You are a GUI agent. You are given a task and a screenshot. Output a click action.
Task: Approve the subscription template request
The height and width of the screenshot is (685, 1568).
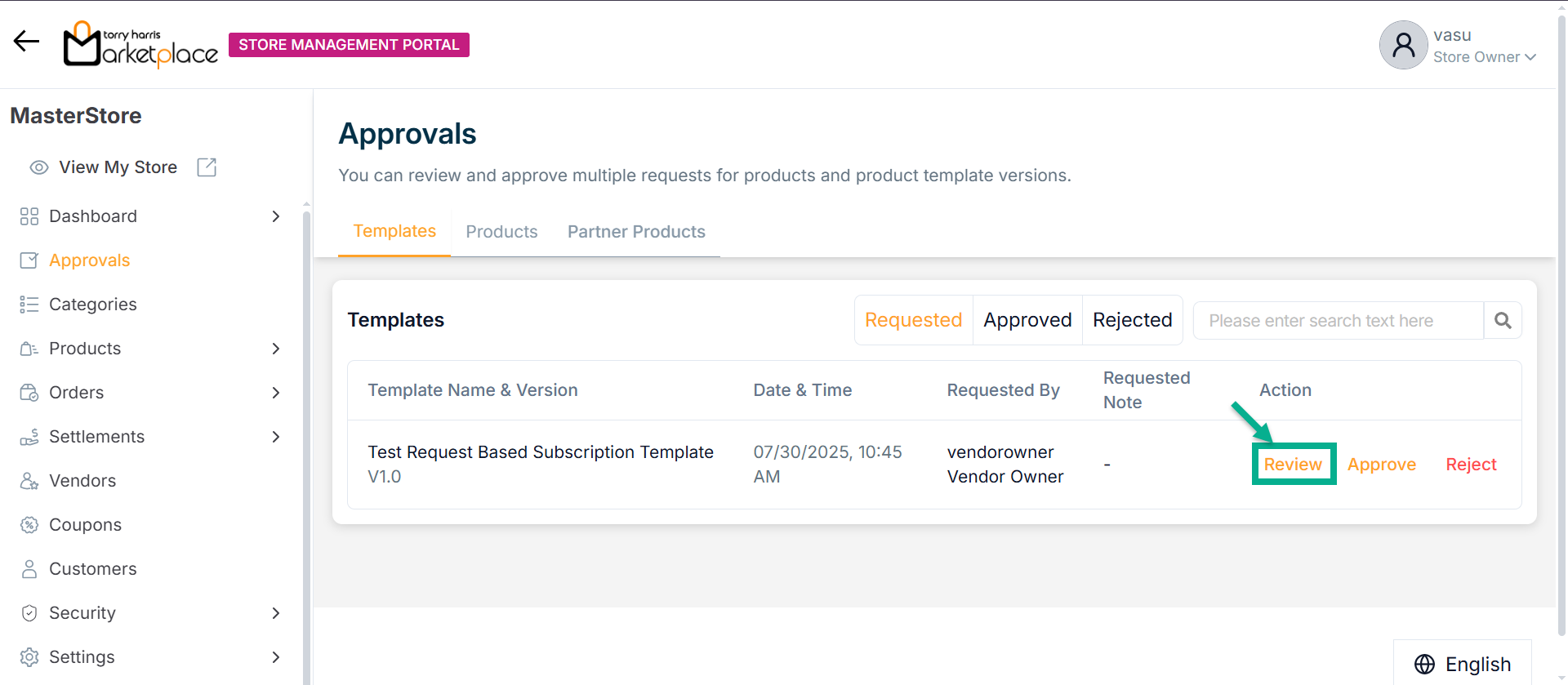coord(1381,465)
